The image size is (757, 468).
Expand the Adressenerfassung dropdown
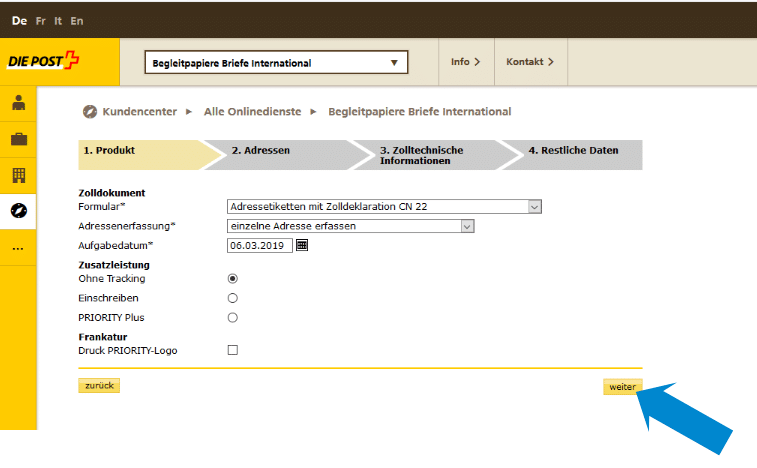point(350,226)
